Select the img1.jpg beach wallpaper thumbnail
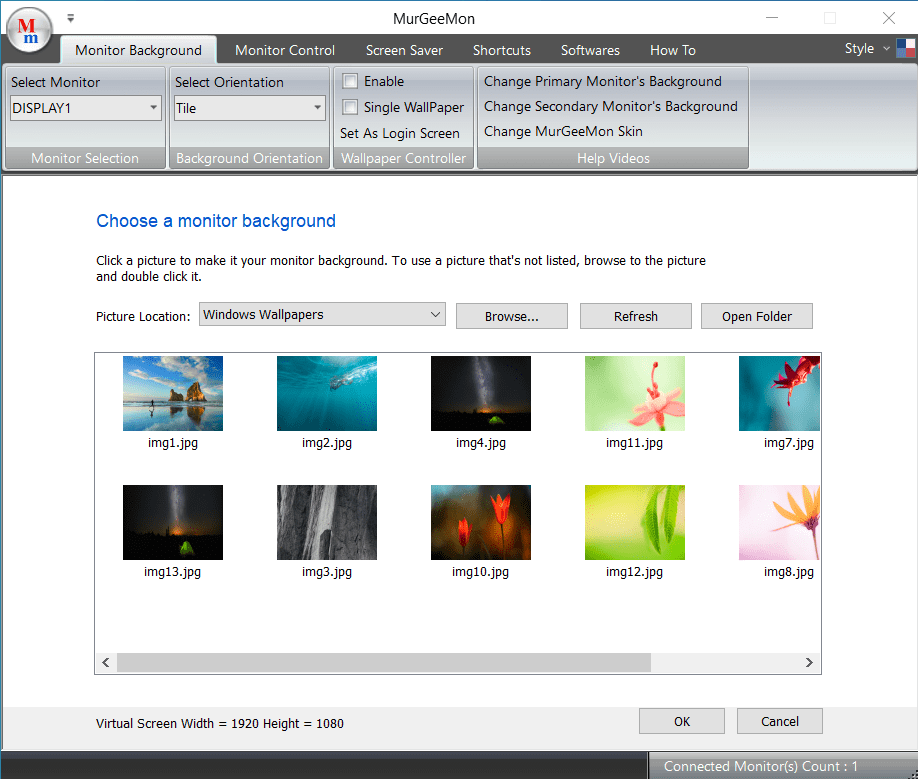 click(173, 393)
